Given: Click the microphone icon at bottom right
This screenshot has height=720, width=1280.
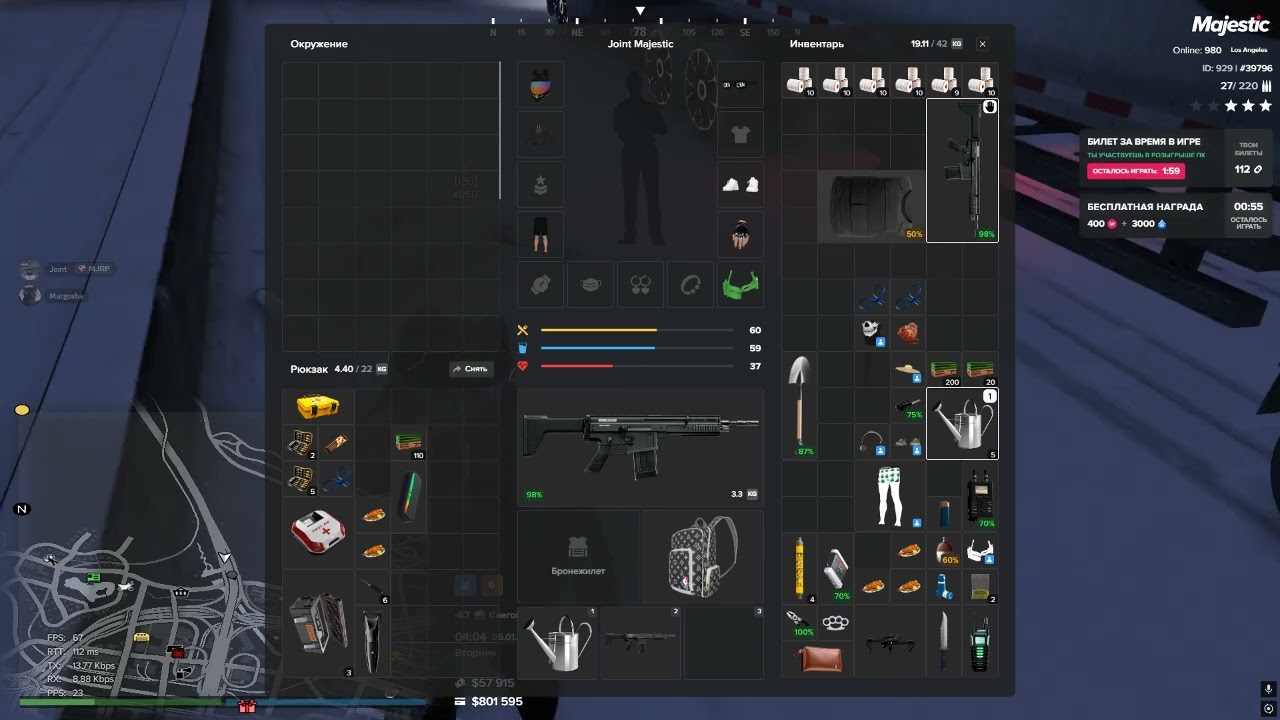Looking at the screenshot, I should click(x=1268, y=689).
